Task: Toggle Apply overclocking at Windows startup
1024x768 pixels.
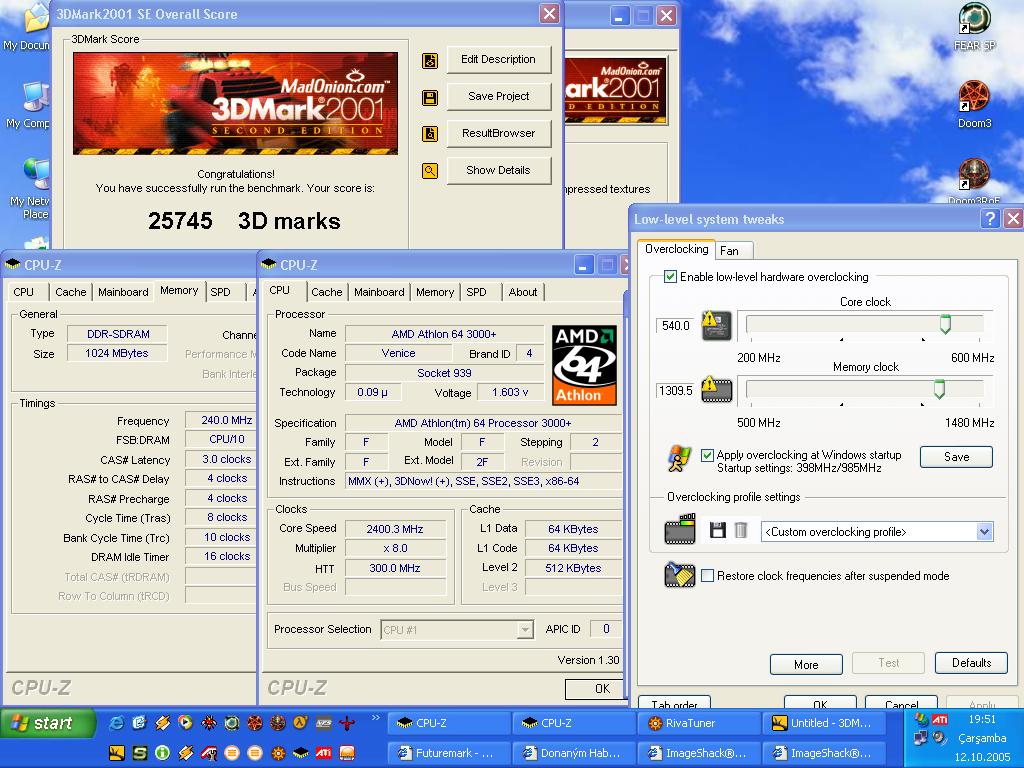Action: [x=707, y=455]
